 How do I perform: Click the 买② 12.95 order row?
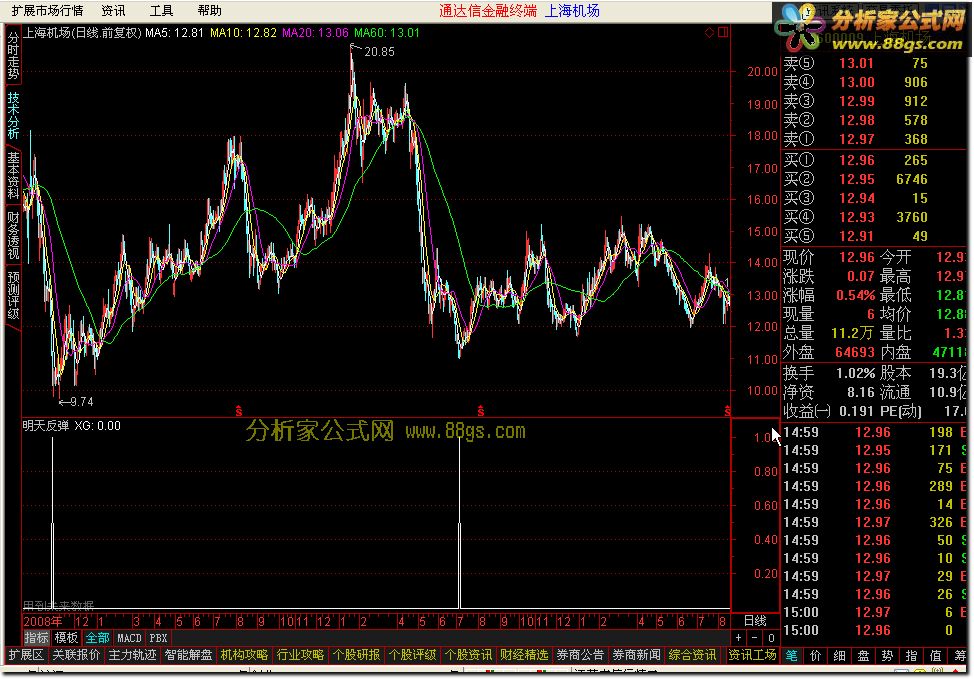coord(873,180)
